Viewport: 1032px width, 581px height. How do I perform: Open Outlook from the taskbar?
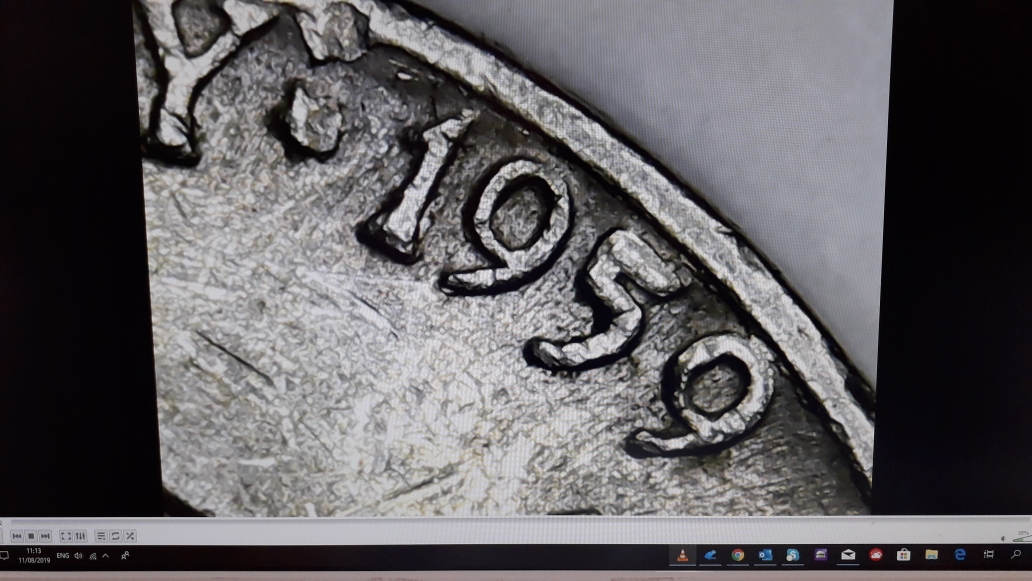click(x=765, y=555)
